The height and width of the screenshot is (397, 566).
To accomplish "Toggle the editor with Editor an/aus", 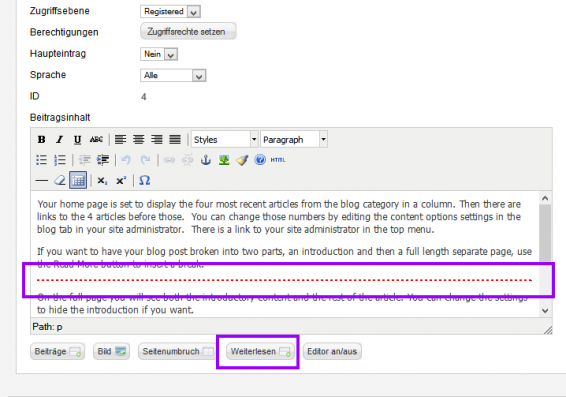I will tap(332, 351).
